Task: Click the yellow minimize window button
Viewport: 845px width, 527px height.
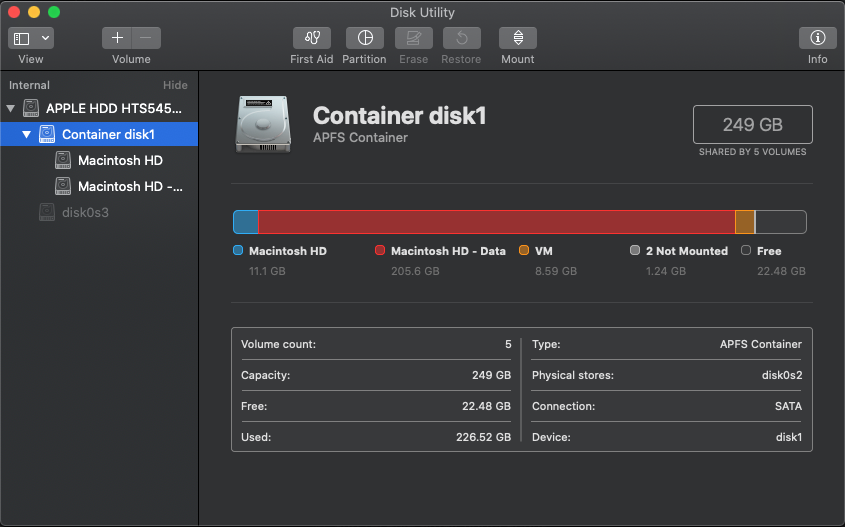Action: [x=34, y=12]
